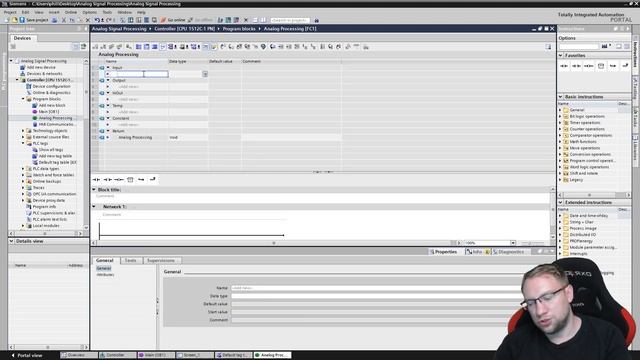Switch to the Supervisions tab in properties
This screenshot has width=640, height=360.
click(x=161, y=260)
